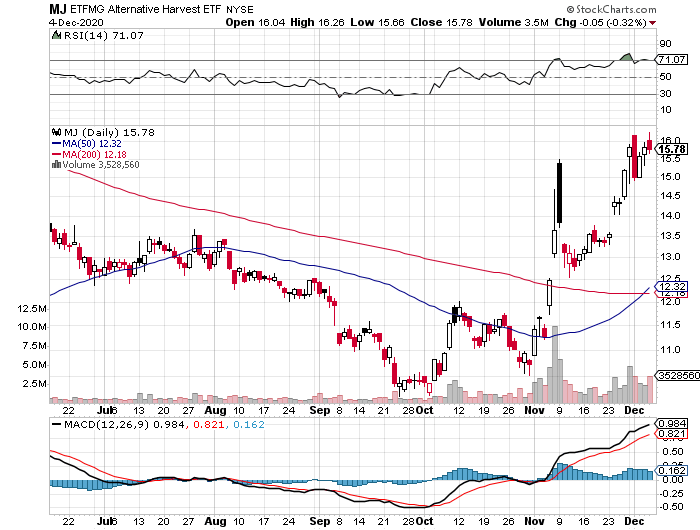
Task: Click the 30 level on RSI axis
Action: [x=666, y=94]
